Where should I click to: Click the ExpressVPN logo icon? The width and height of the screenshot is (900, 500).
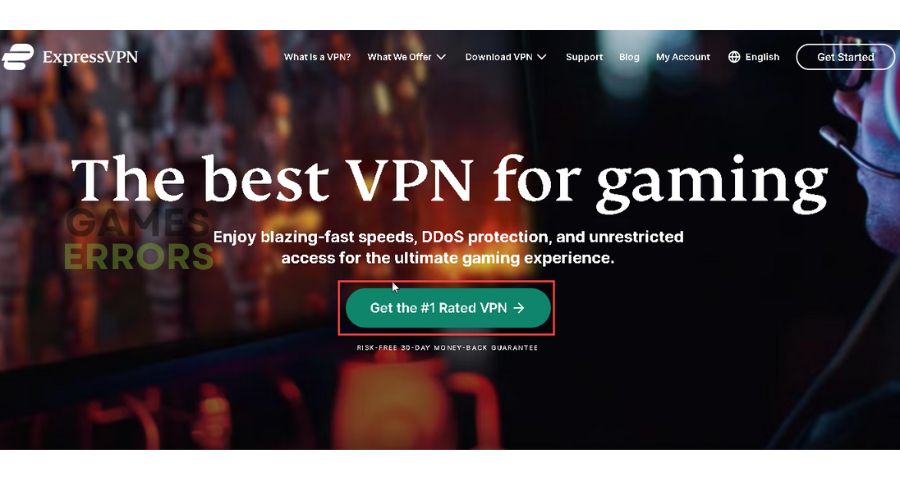[x=18, y=57]
